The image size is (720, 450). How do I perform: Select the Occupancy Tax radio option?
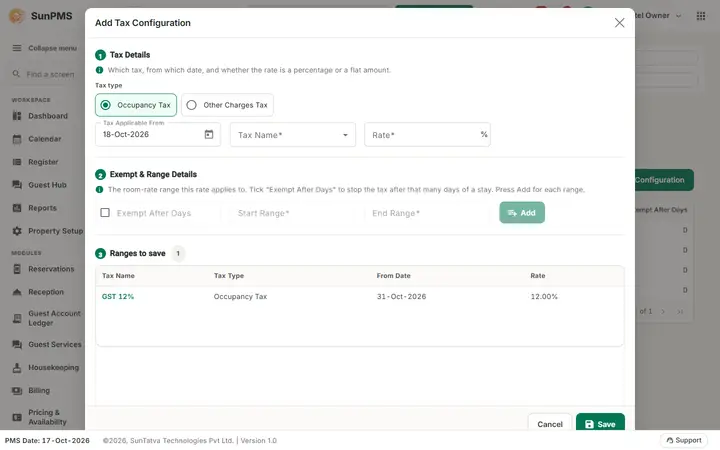click(136, 105)
